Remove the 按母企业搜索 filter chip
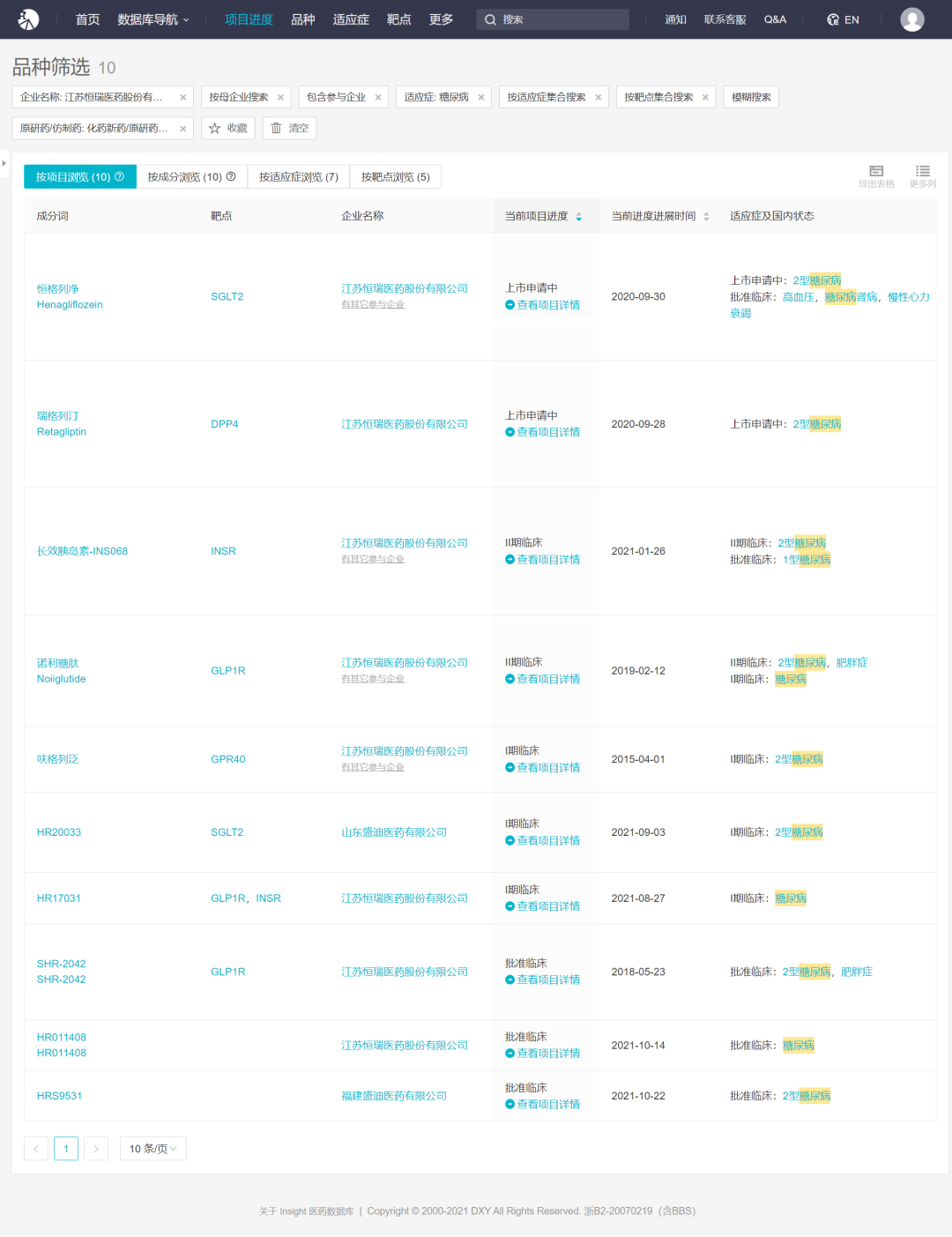 click(280, 98)
